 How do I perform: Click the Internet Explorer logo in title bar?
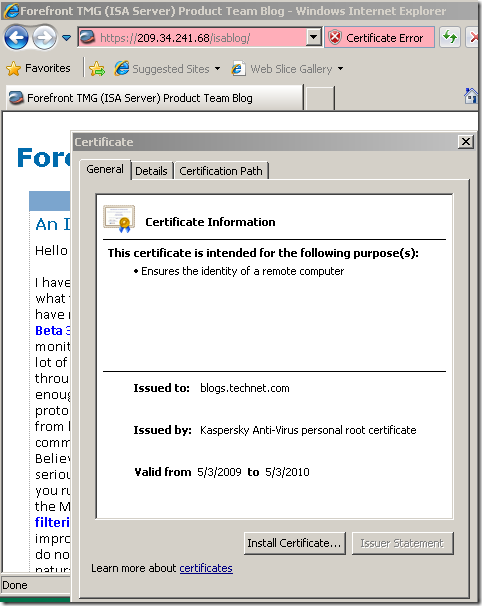coord(10,11)
